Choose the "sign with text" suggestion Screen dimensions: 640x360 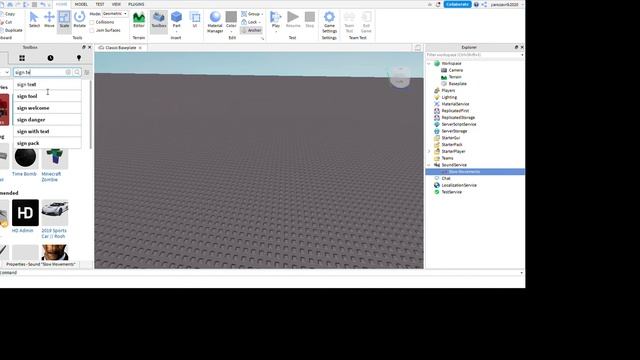(x=47, y=131)
